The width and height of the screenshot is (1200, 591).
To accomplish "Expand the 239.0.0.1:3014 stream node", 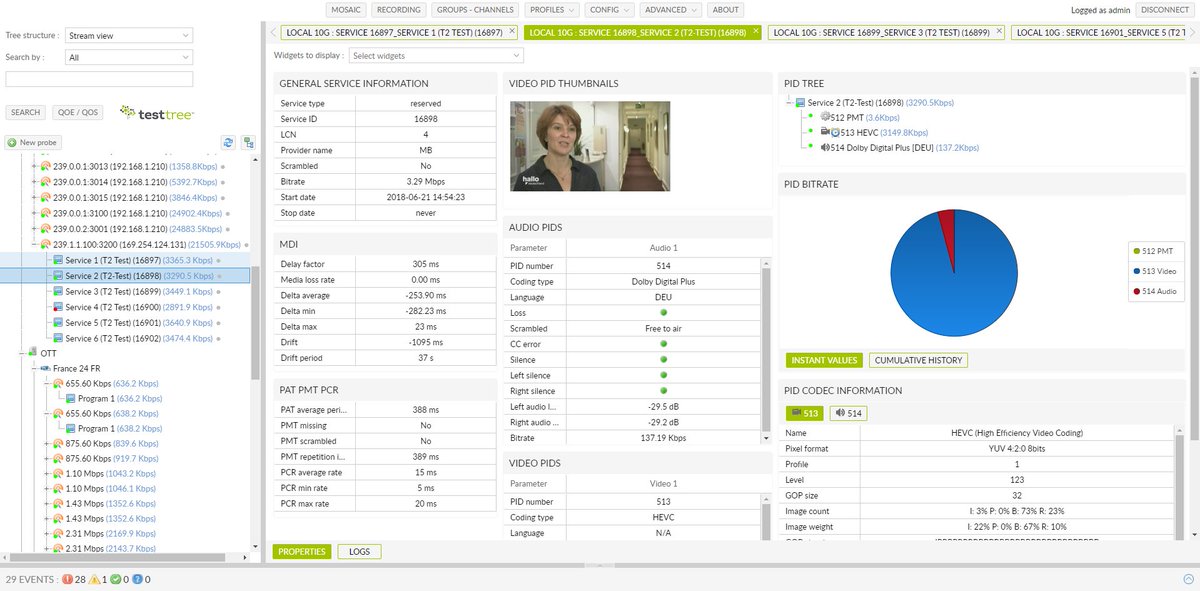I will [33, 182].
